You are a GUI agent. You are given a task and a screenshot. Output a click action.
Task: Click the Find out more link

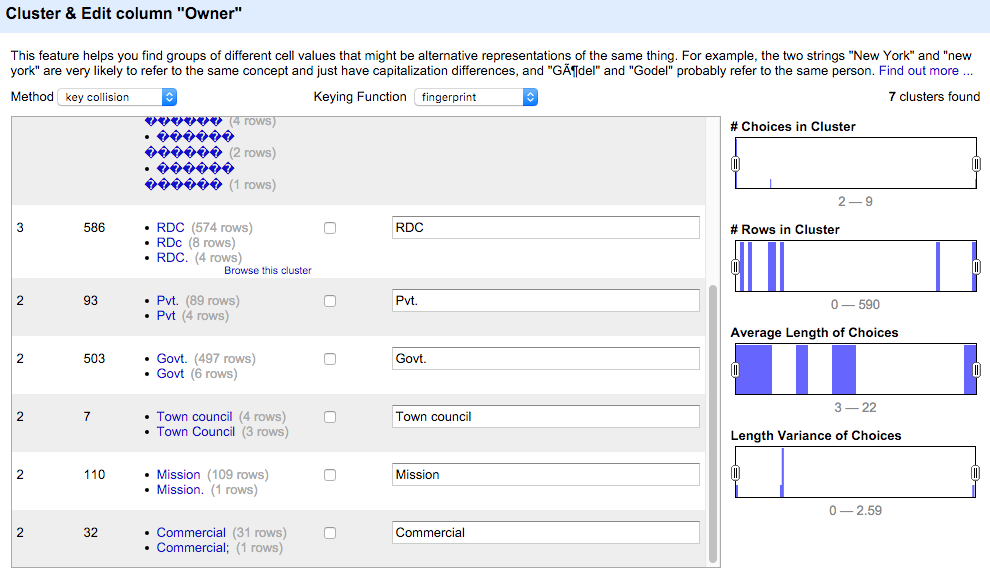[925, 71]
